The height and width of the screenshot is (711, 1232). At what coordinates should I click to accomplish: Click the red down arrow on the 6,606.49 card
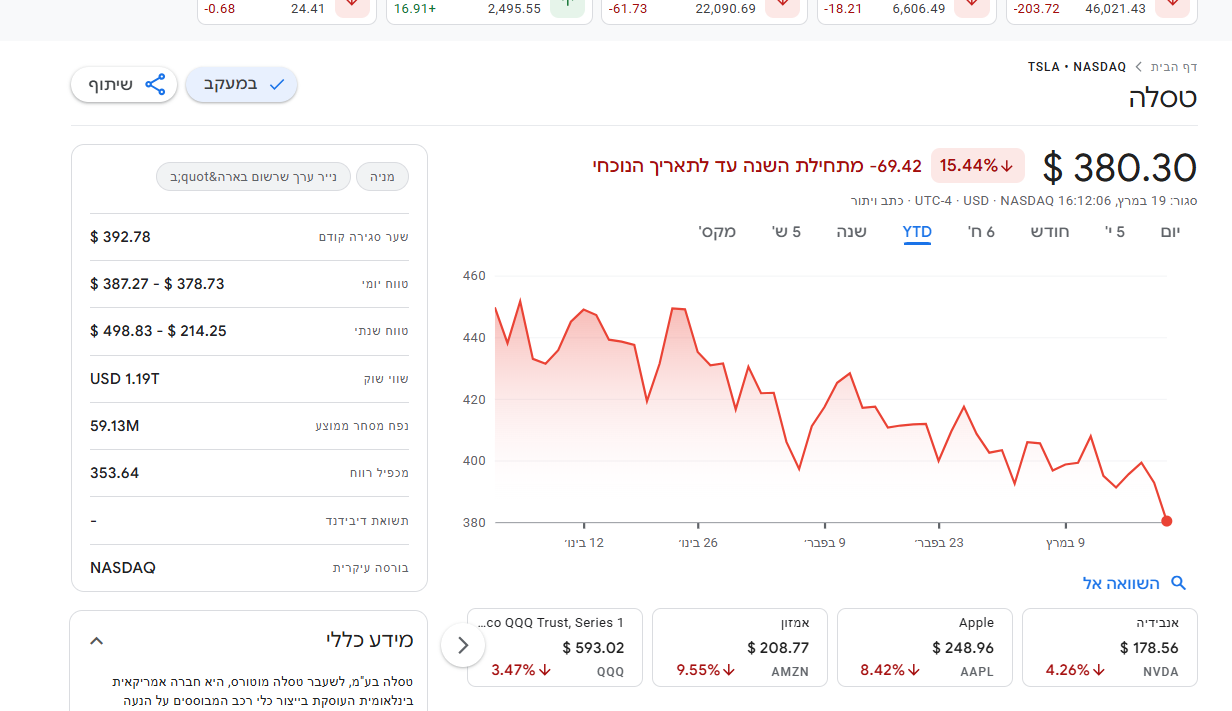click(x=971, y=6)
